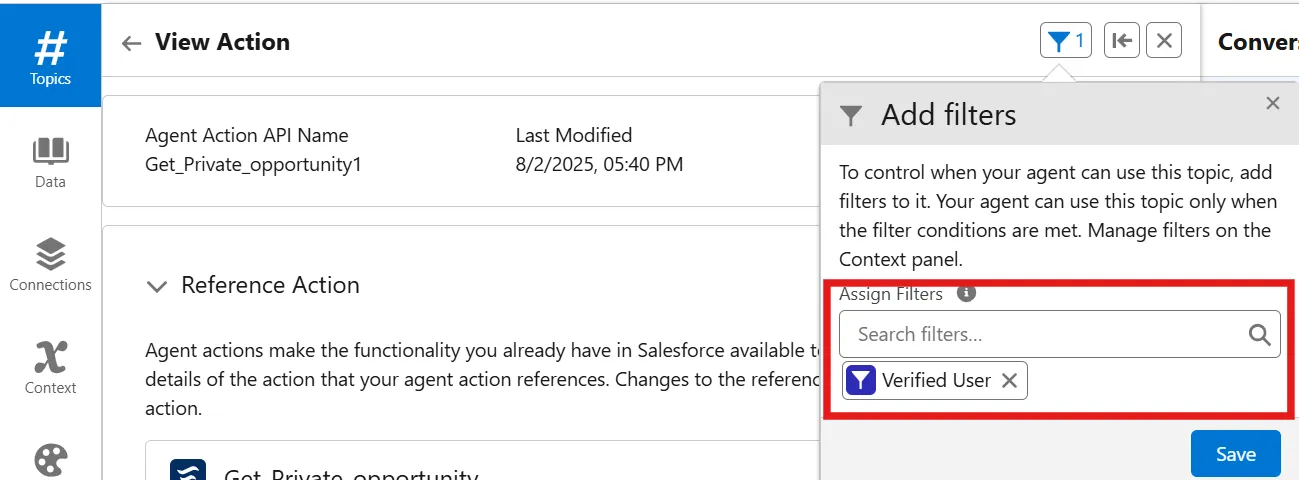Show info tooltip for Assign Filters

966,294
